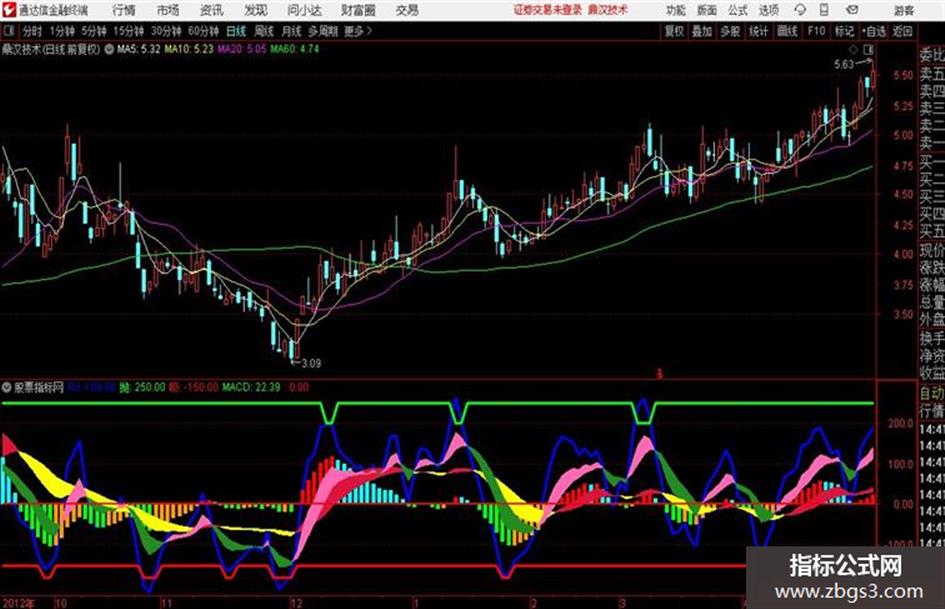Image resolution: width=945 pixels, height=609 pixels.
Task: Open the 市场 menu
Action: click(168, 10)
